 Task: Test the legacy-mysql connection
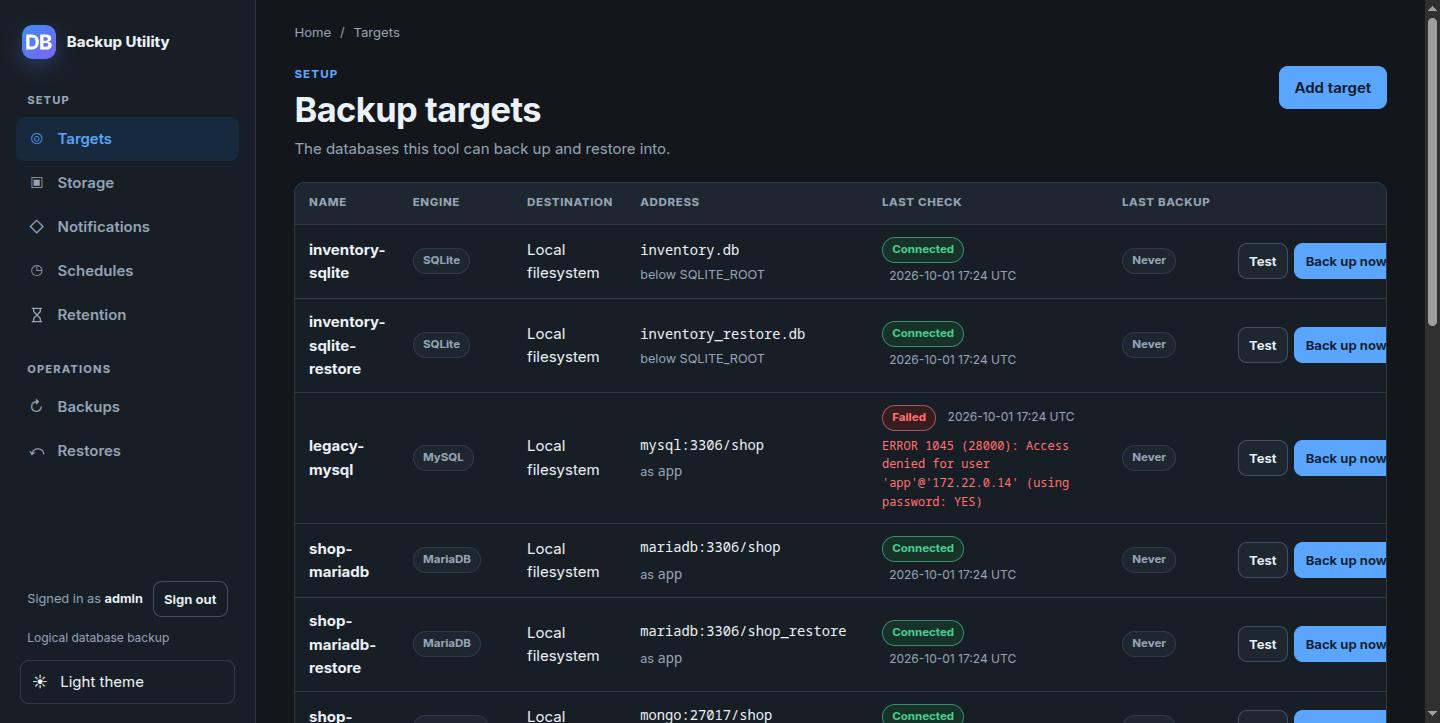pyautogui.click(x=1262, y=458)
